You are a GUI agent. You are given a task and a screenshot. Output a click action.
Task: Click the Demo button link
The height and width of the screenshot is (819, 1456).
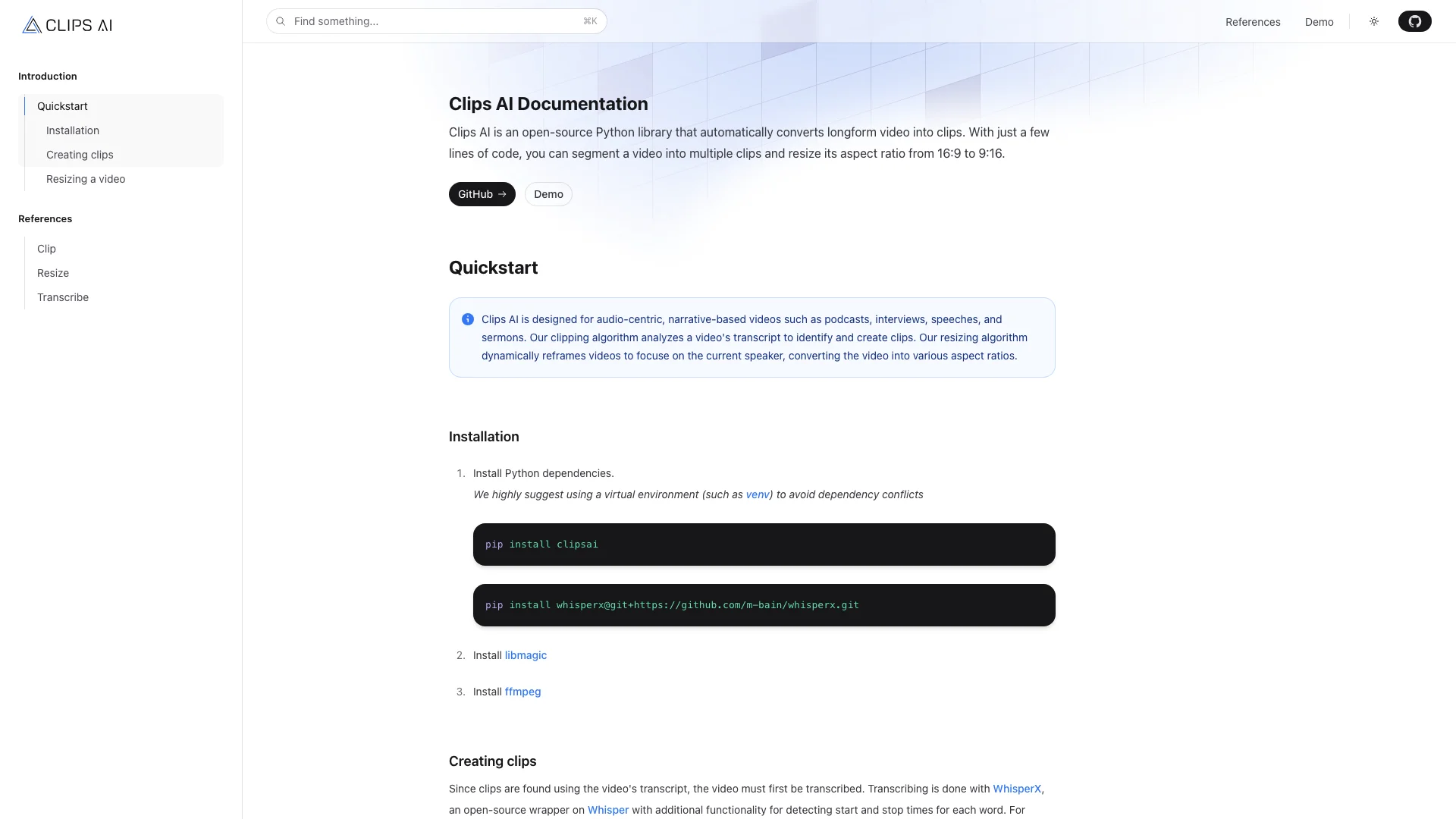[x=548, y=194]
